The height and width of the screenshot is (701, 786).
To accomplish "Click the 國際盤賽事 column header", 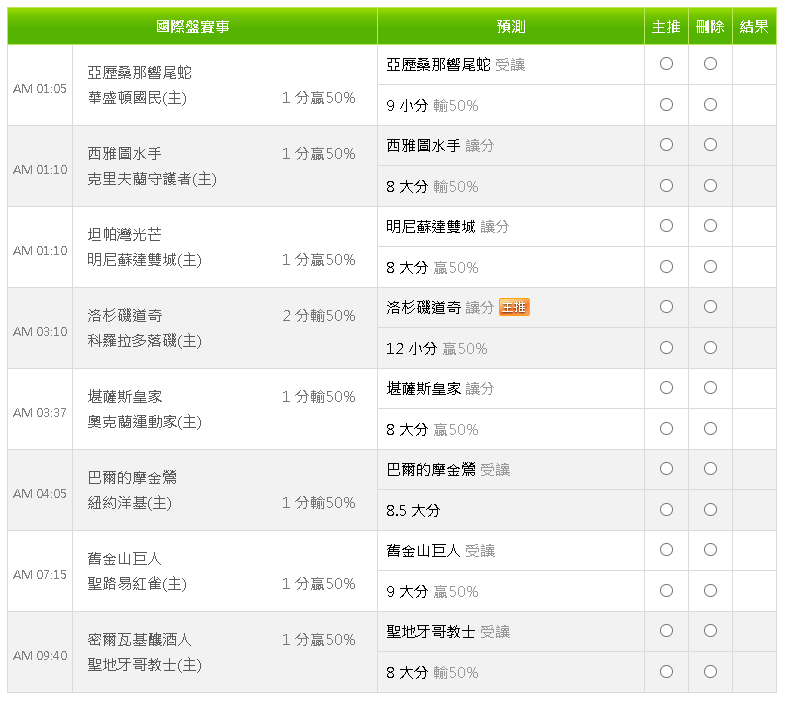I will click(x=192, y=26).
